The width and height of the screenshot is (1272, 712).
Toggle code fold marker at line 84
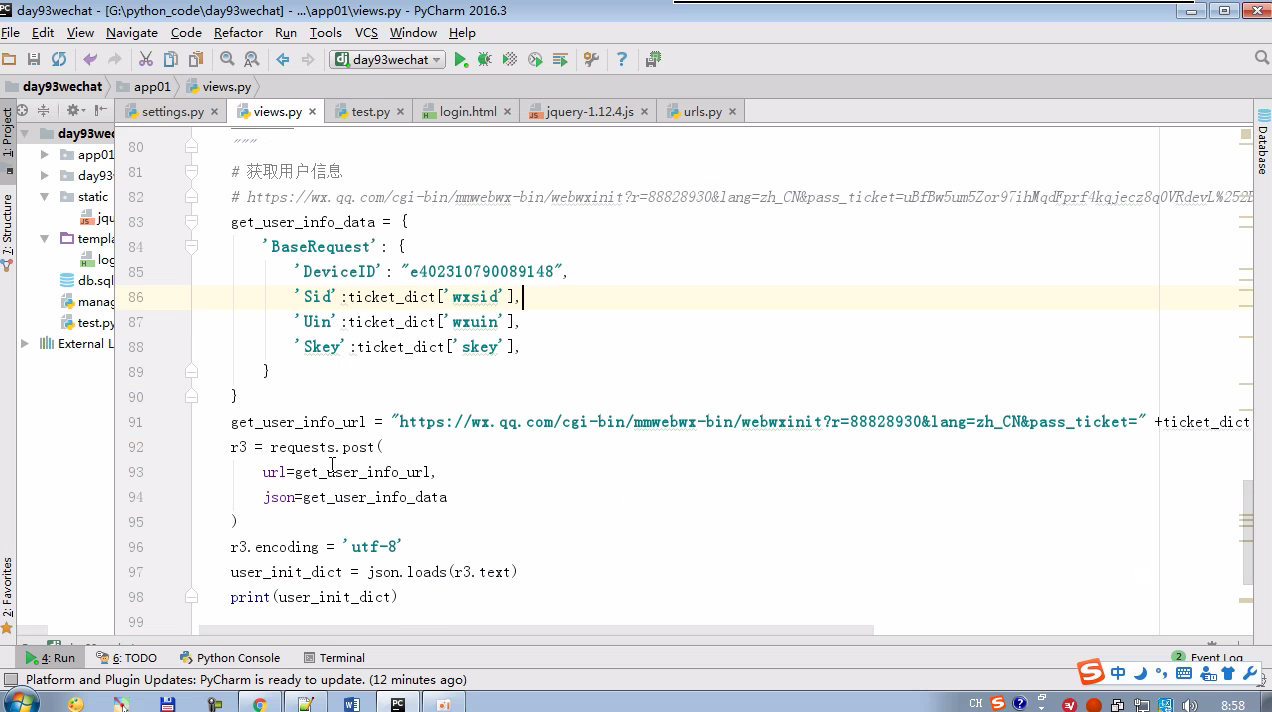[191, 247]
